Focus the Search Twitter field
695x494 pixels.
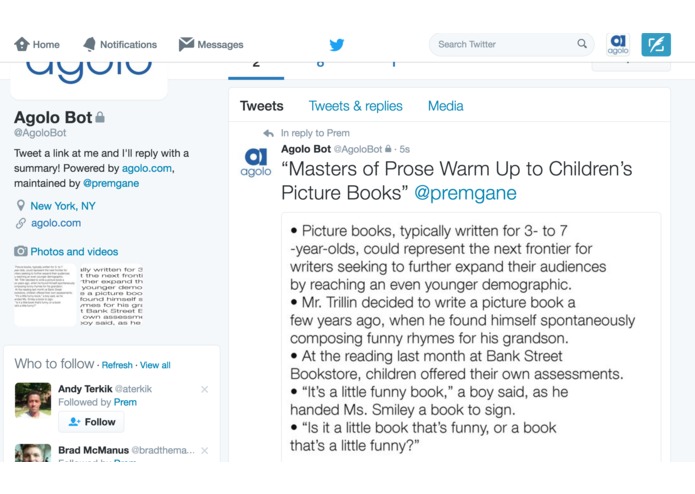coord(511,44)
